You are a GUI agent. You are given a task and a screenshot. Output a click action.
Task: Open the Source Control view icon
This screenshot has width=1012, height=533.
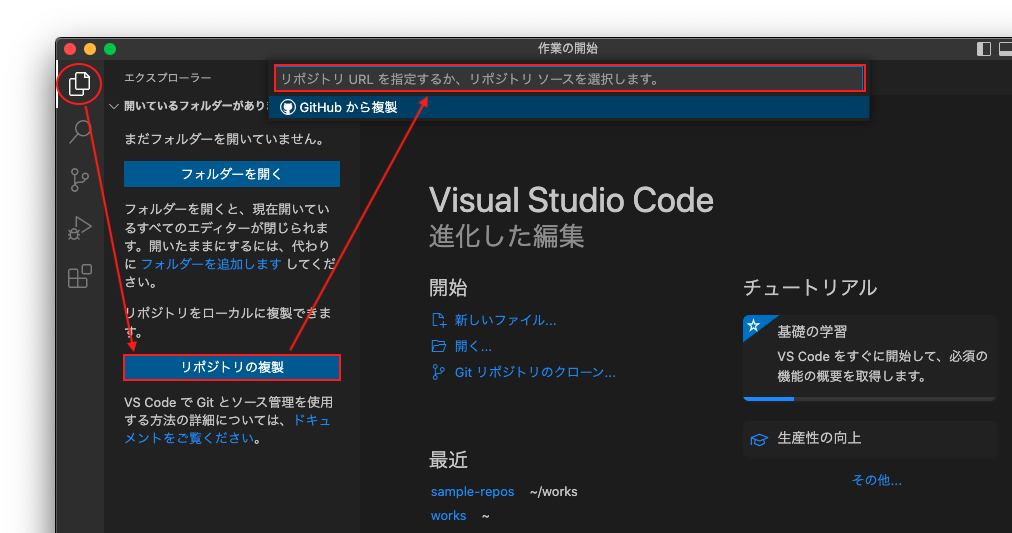[x=79, y=180]
